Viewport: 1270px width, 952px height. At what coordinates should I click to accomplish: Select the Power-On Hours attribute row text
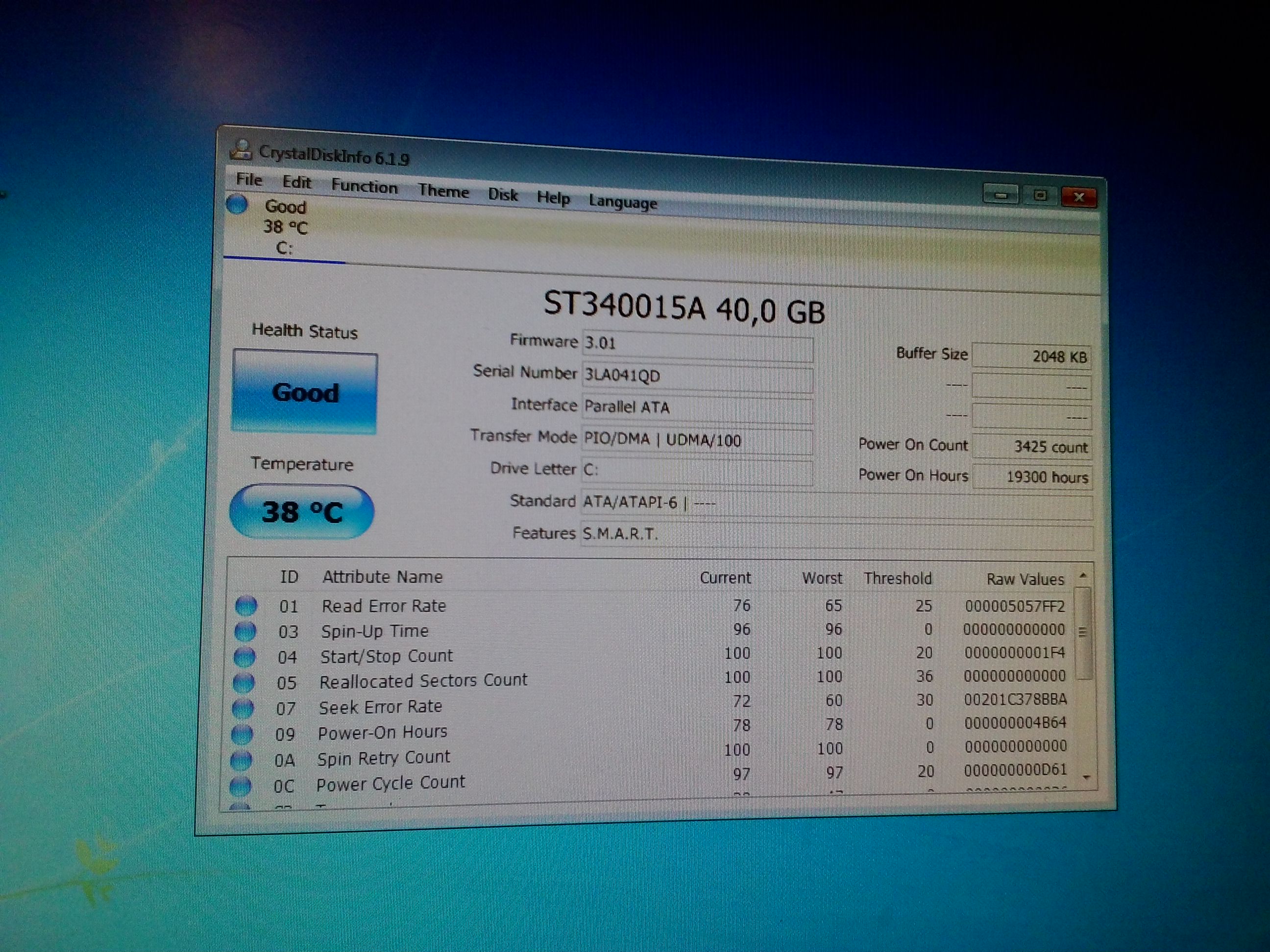382,732
